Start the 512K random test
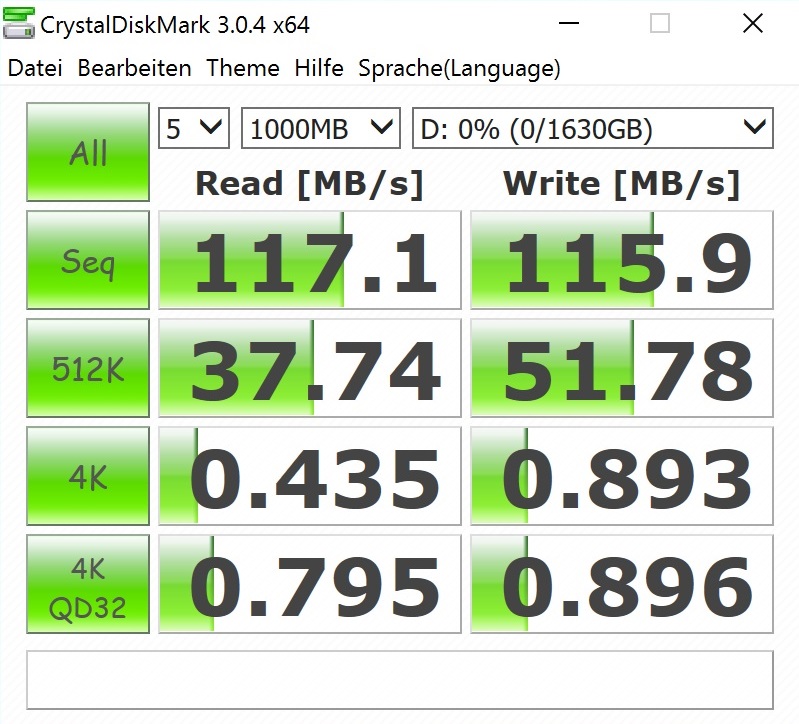 click(88, 371)
